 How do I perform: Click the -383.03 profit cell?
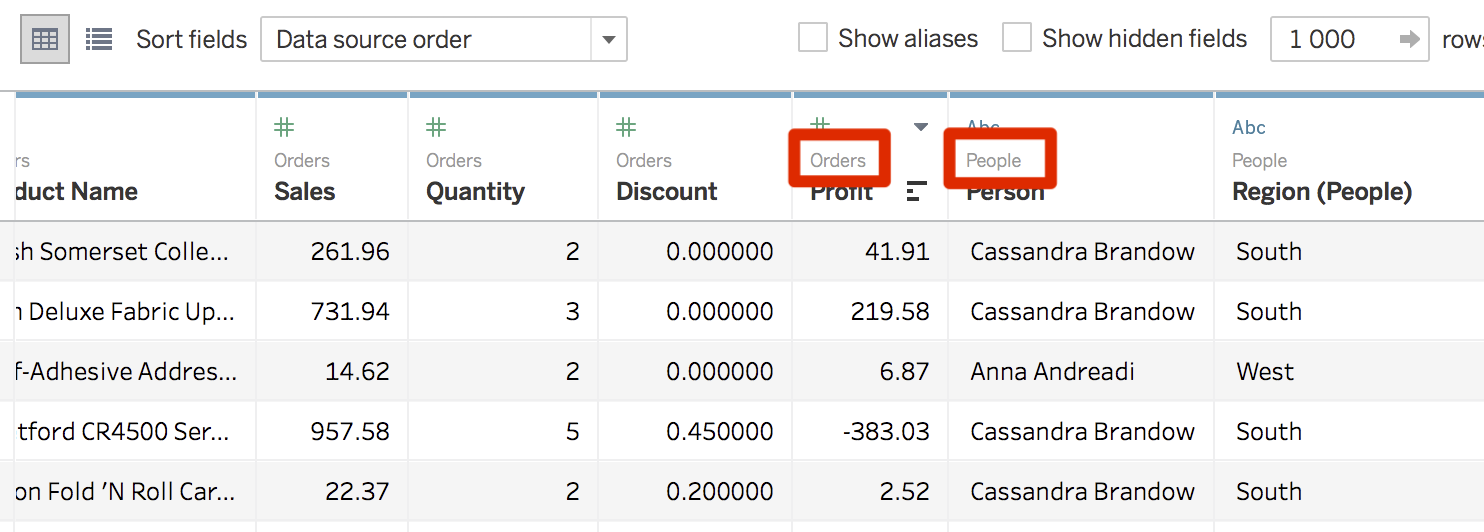tap(885, 432)
